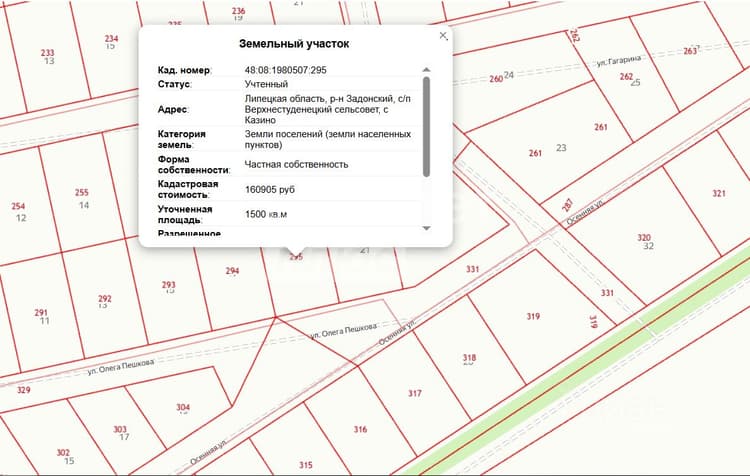Select parcel 303 on the map
The image size is (750, 476).
pyautogui.click(x=120, y=429)
